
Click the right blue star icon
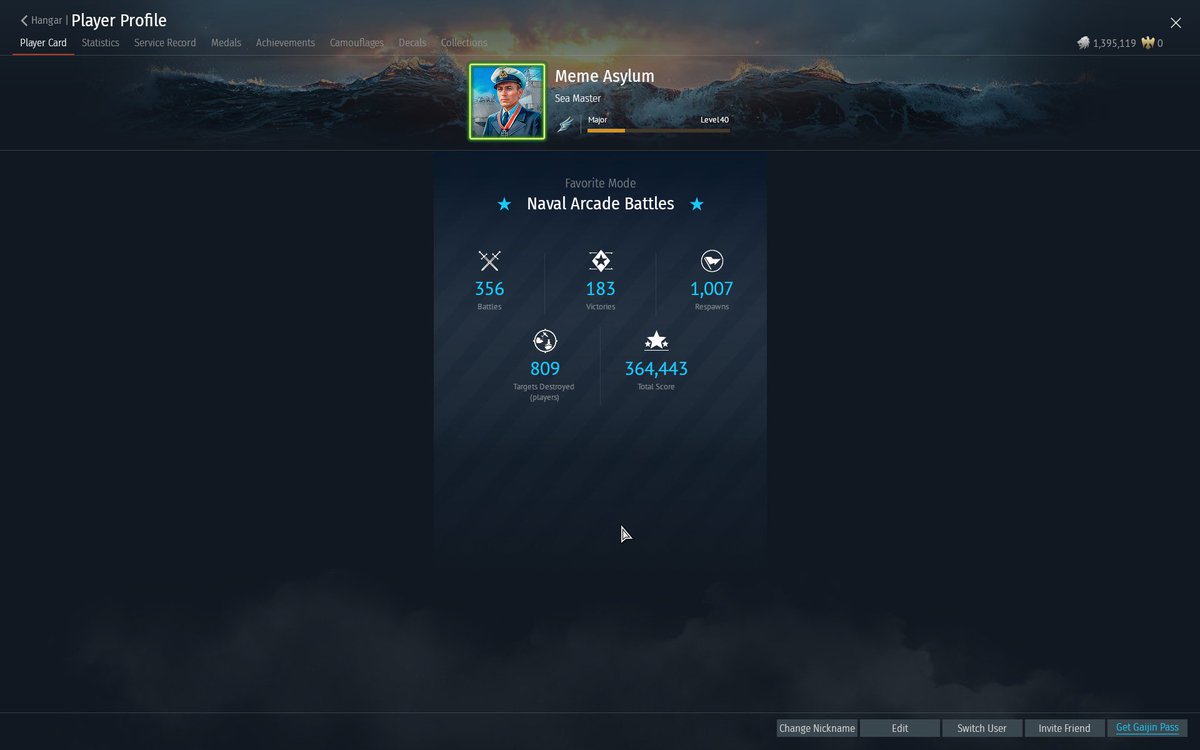pos(697,204)
